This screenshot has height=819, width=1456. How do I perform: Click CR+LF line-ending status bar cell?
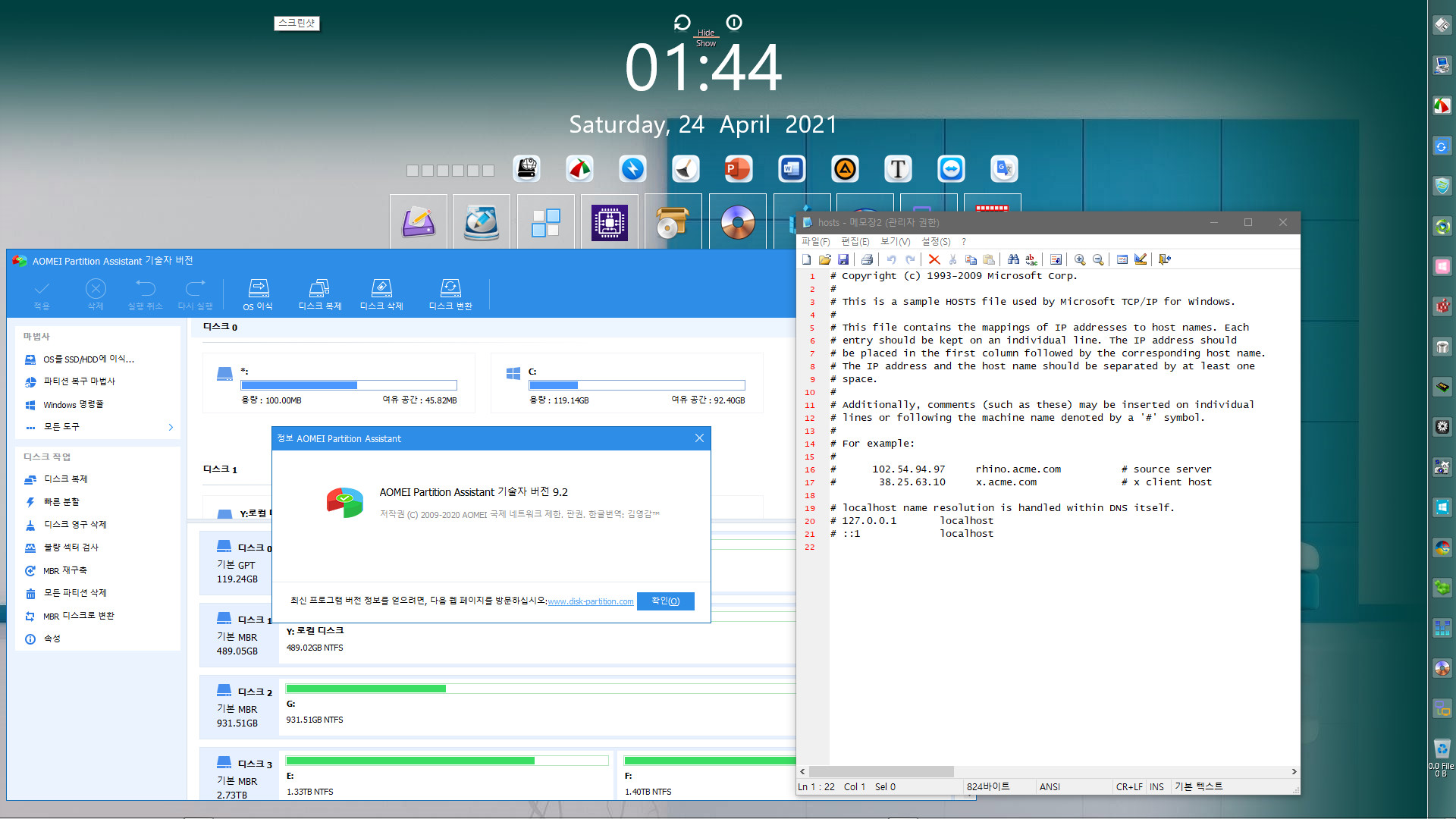(x=1129, y=787)
